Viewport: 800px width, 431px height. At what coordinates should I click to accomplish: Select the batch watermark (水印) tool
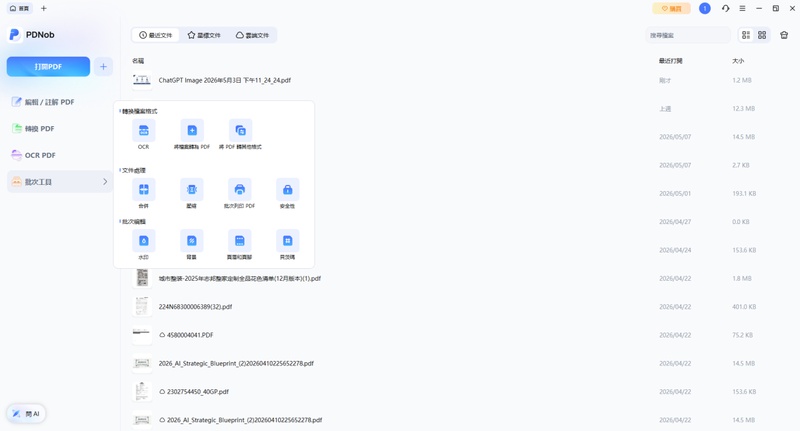pyautogui.click(x=143, y=241)
